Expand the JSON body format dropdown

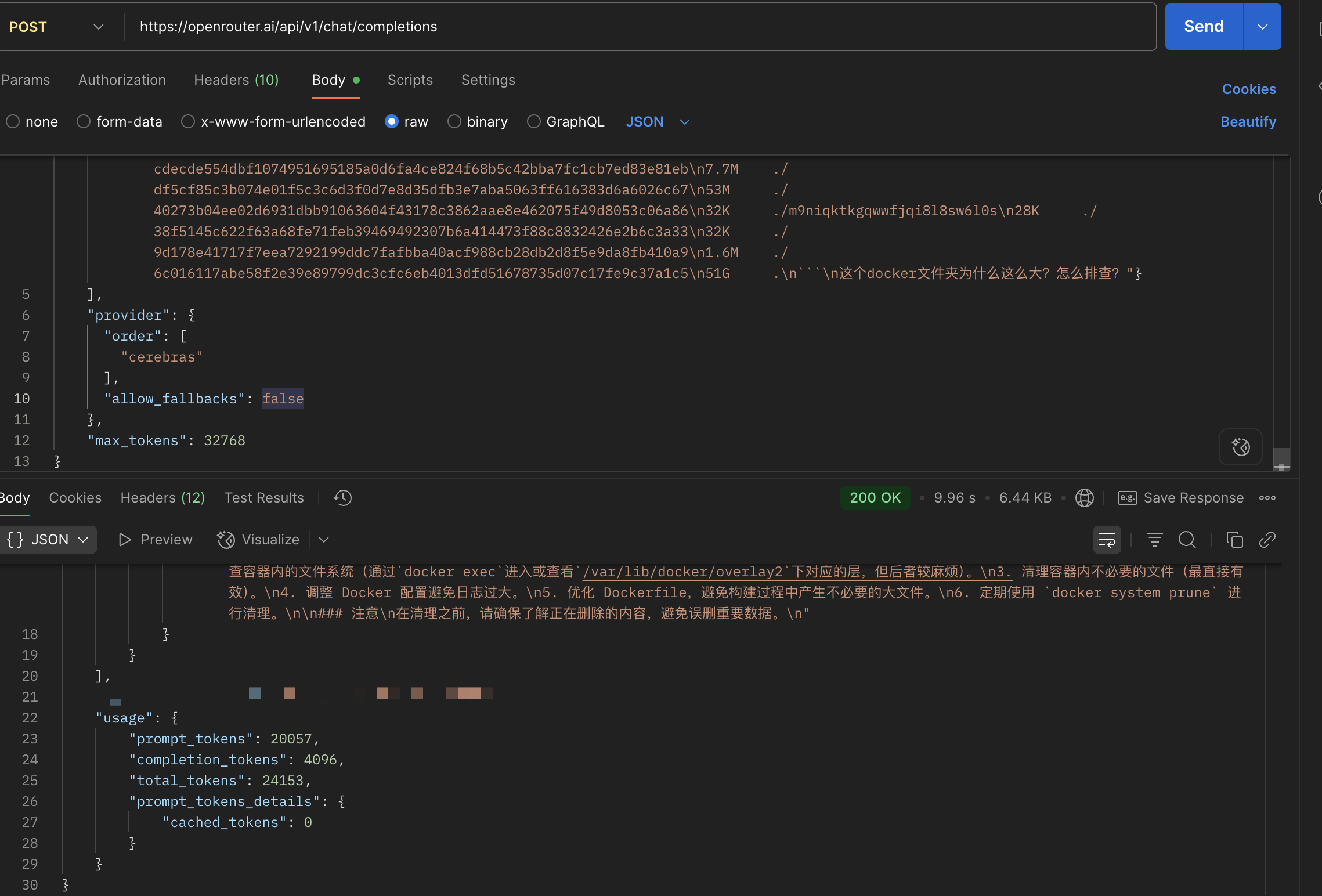coord(658,121)
